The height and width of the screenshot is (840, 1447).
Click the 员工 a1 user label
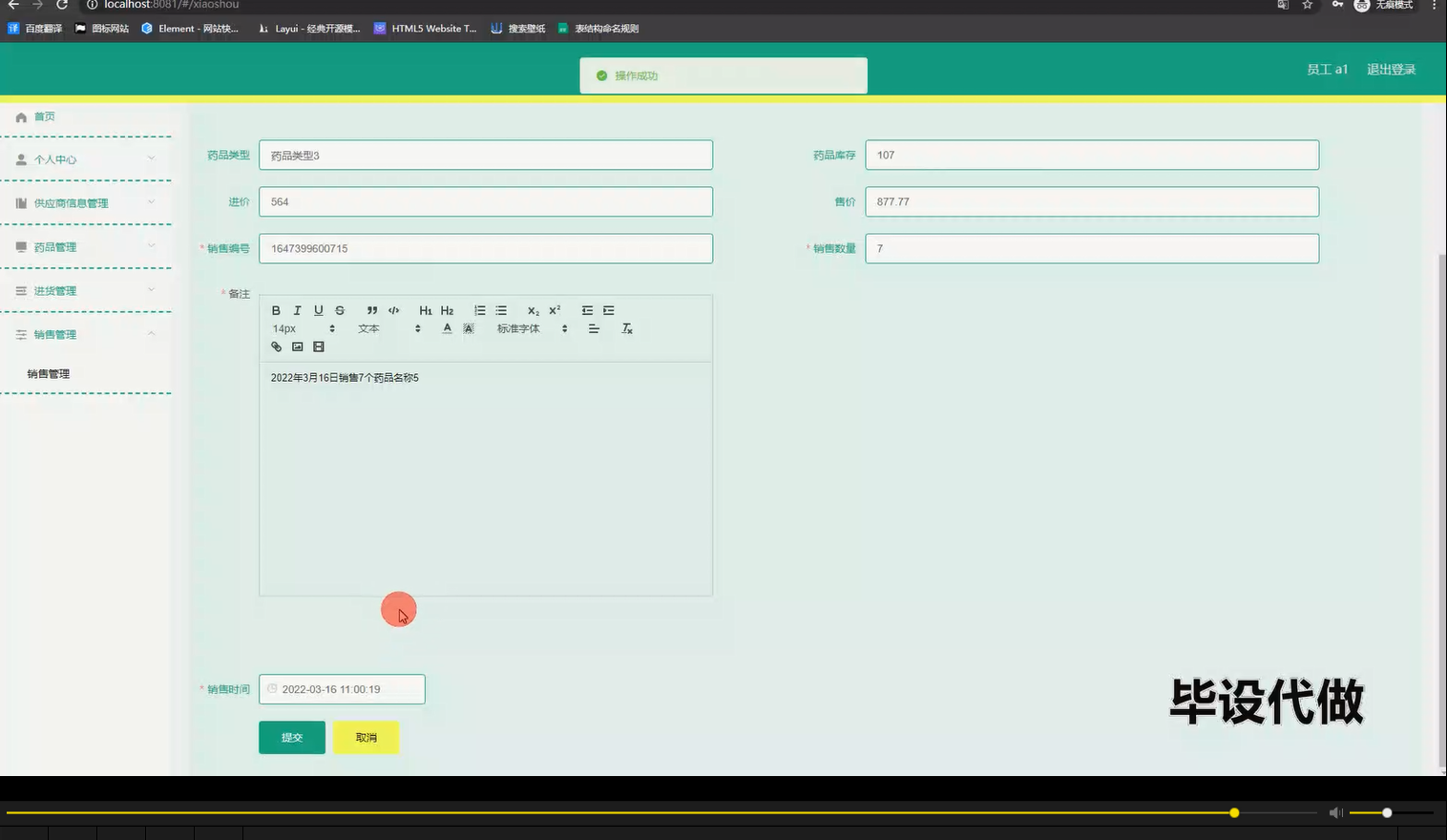(x=1327, y=69)
